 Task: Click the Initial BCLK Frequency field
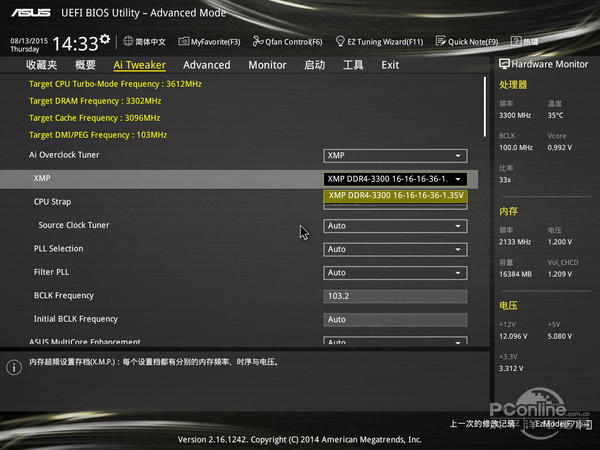tap(395, 320)
